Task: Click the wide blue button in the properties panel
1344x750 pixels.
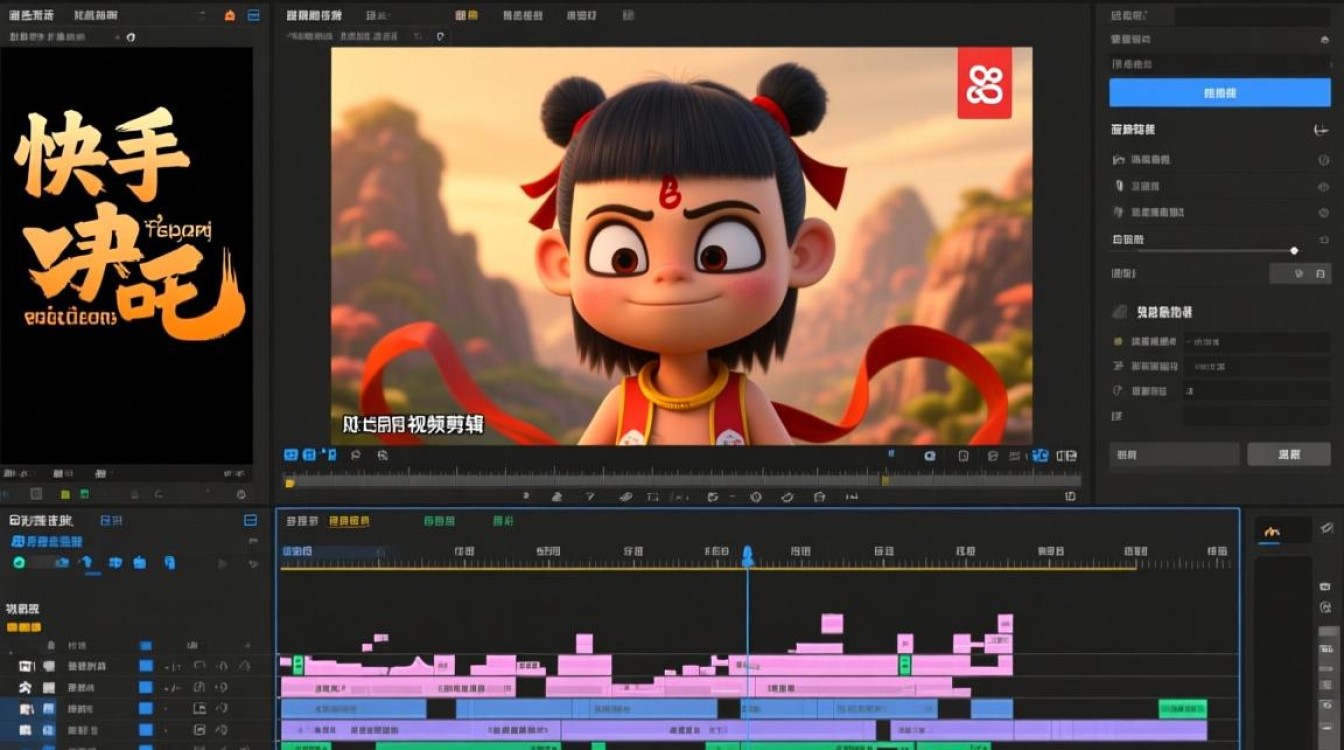Action: click(x=1219, y=93)
